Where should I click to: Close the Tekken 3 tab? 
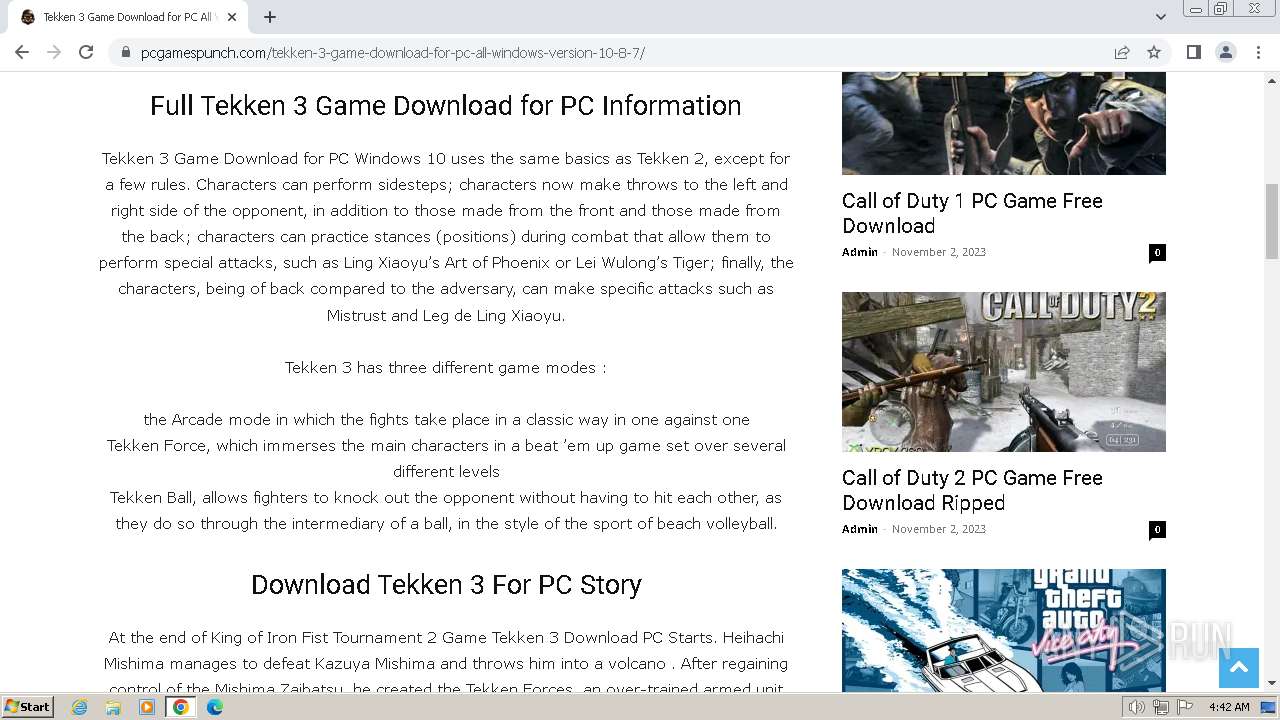232,17
